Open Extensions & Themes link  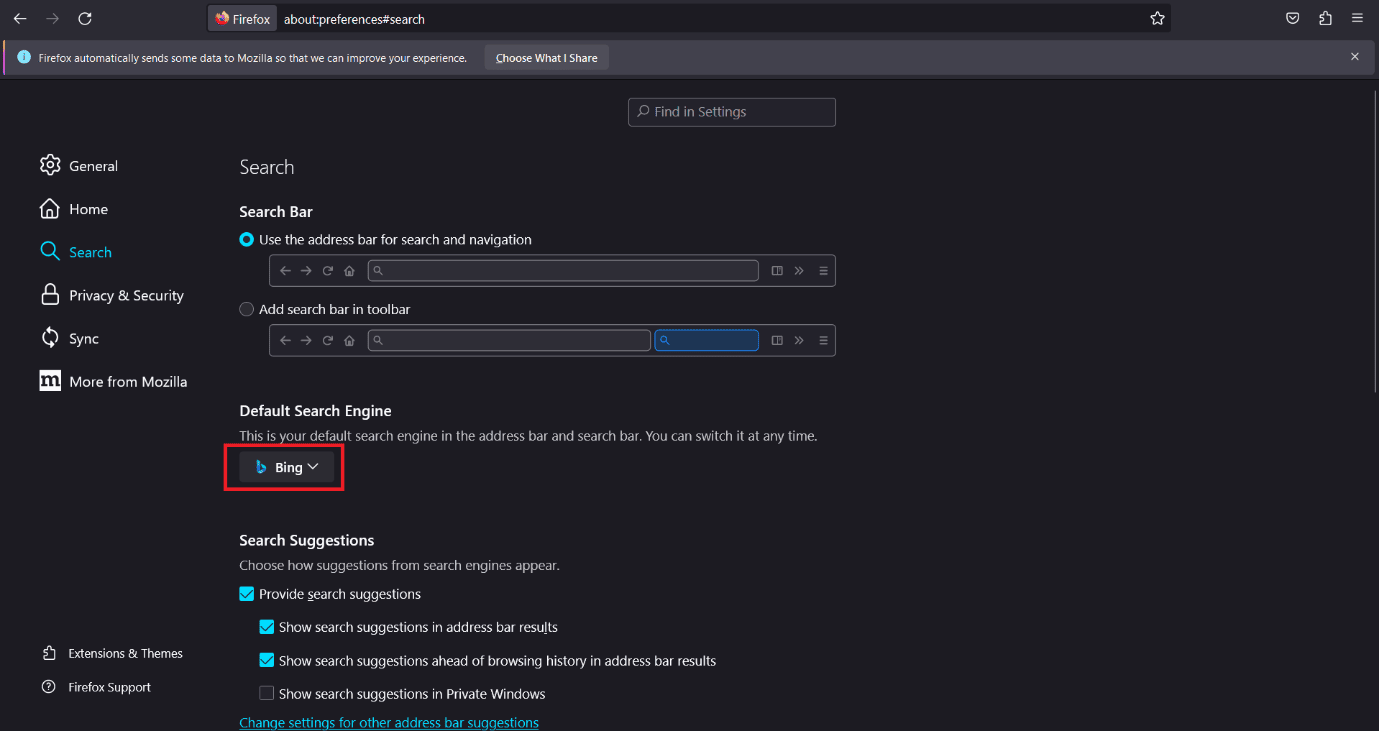click(125, 653)
